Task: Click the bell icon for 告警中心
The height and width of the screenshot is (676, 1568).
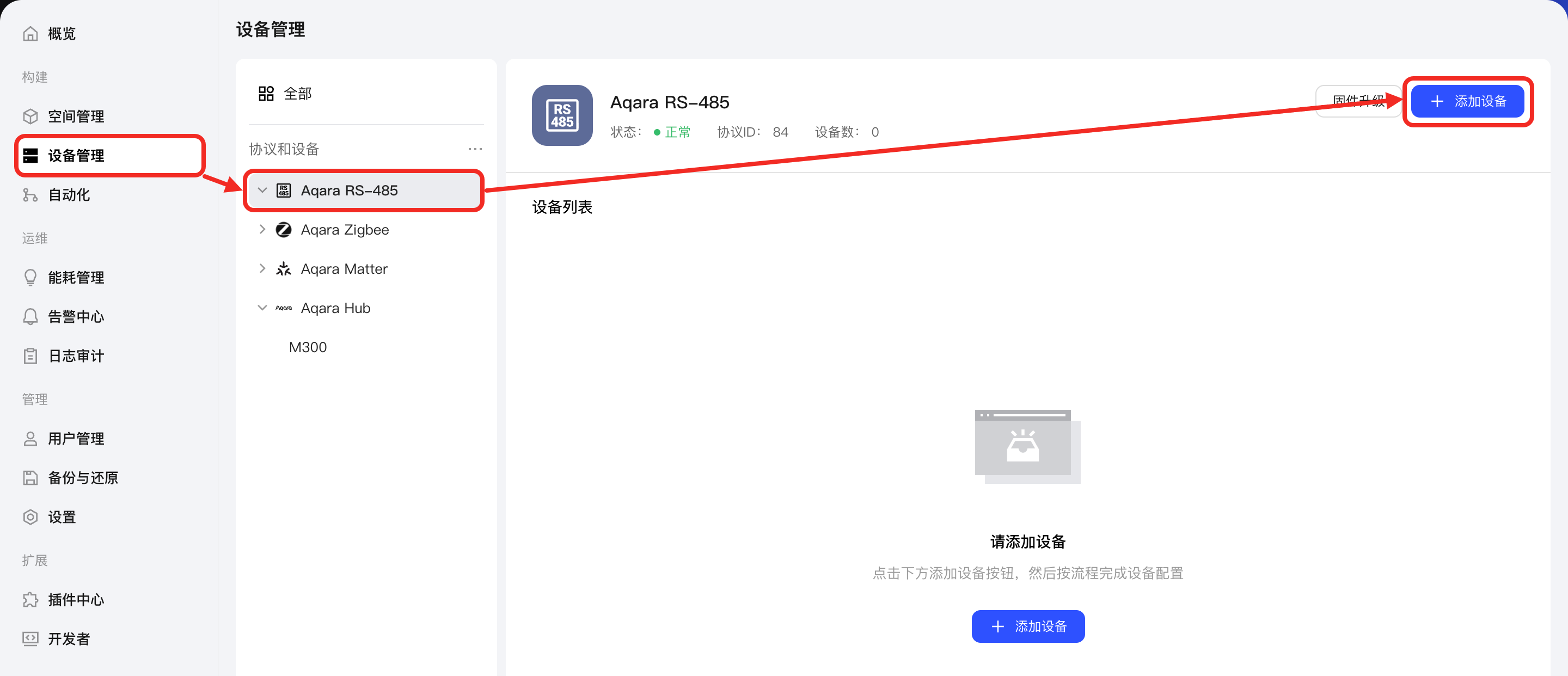Action: click(x=30, y=316)
